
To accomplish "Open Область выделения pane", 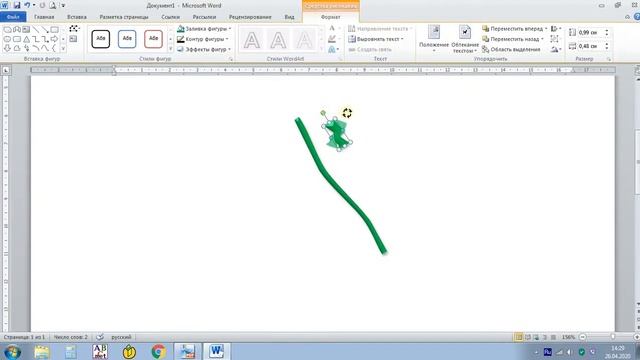I will pos(511,49).
